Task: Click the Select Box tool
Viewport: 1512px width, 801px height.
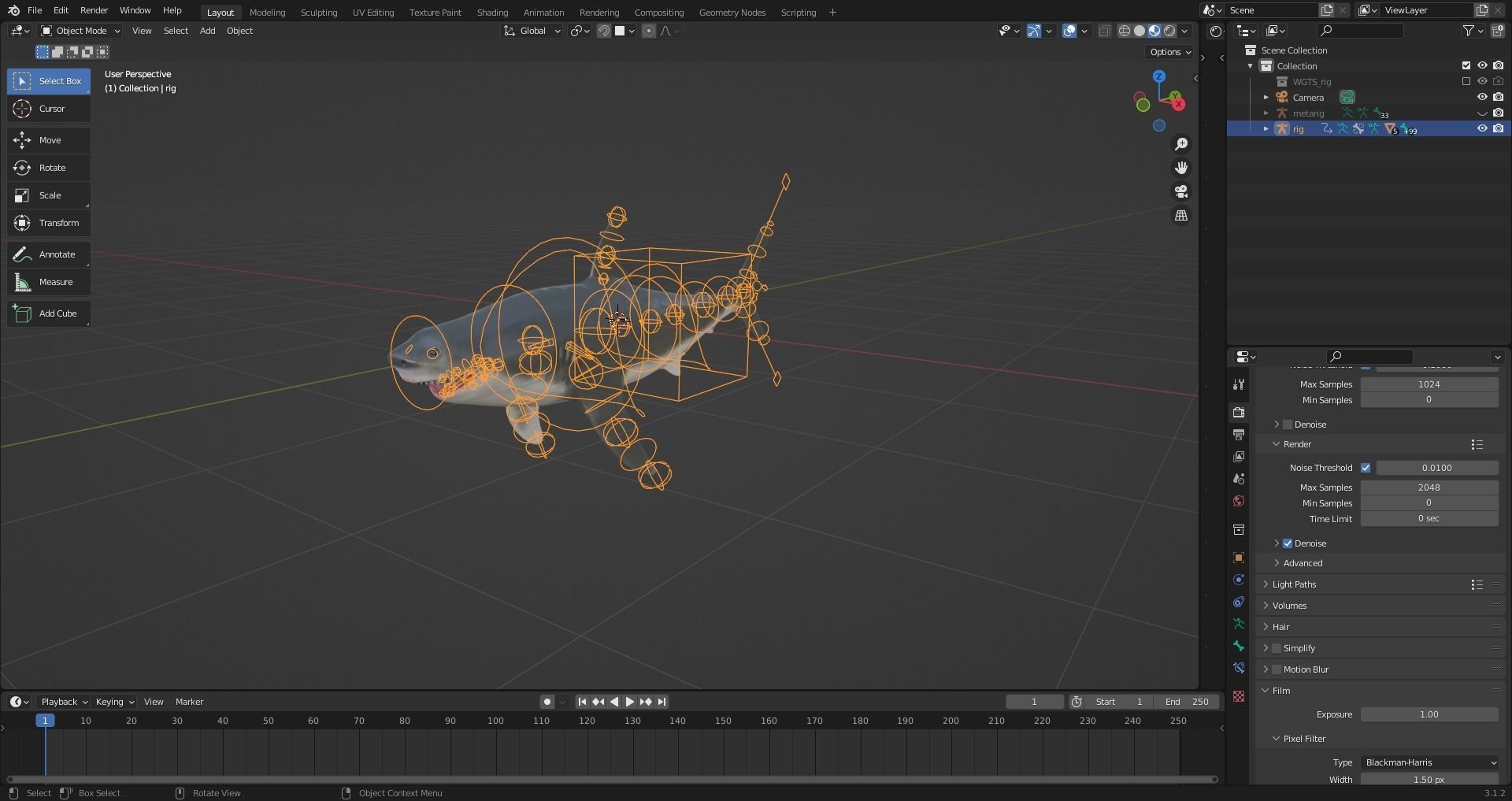Action: [49, 81]
